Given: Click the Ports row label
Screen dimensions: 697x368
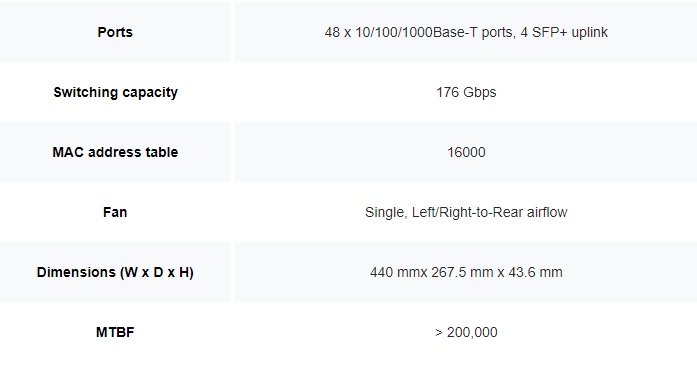Looking at the screenshot, I should (115, 32).
